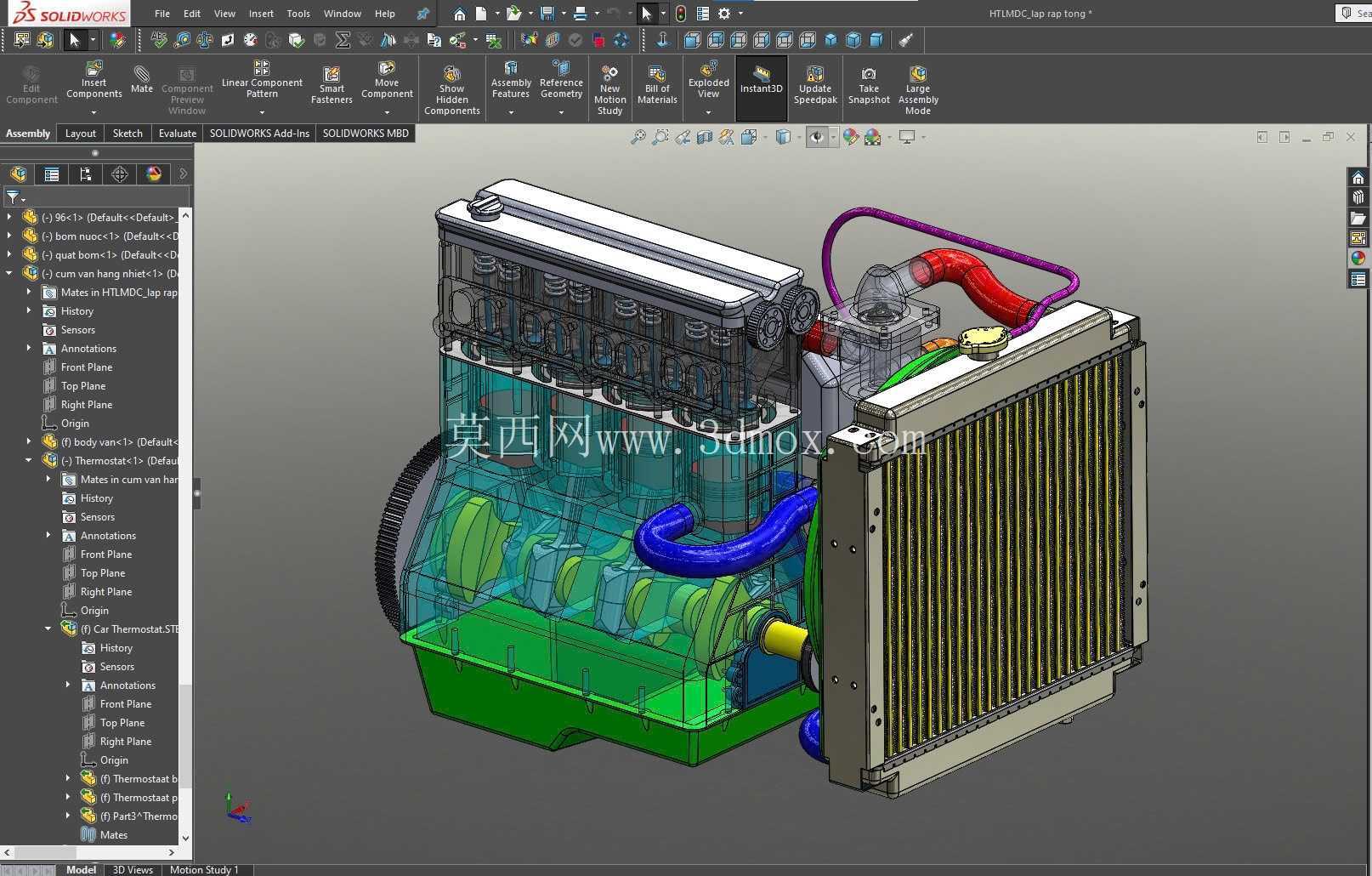The width and height of the screenshot is (1372, 876).
Task: Open Assembly Features tool
Action: [511, 80]
